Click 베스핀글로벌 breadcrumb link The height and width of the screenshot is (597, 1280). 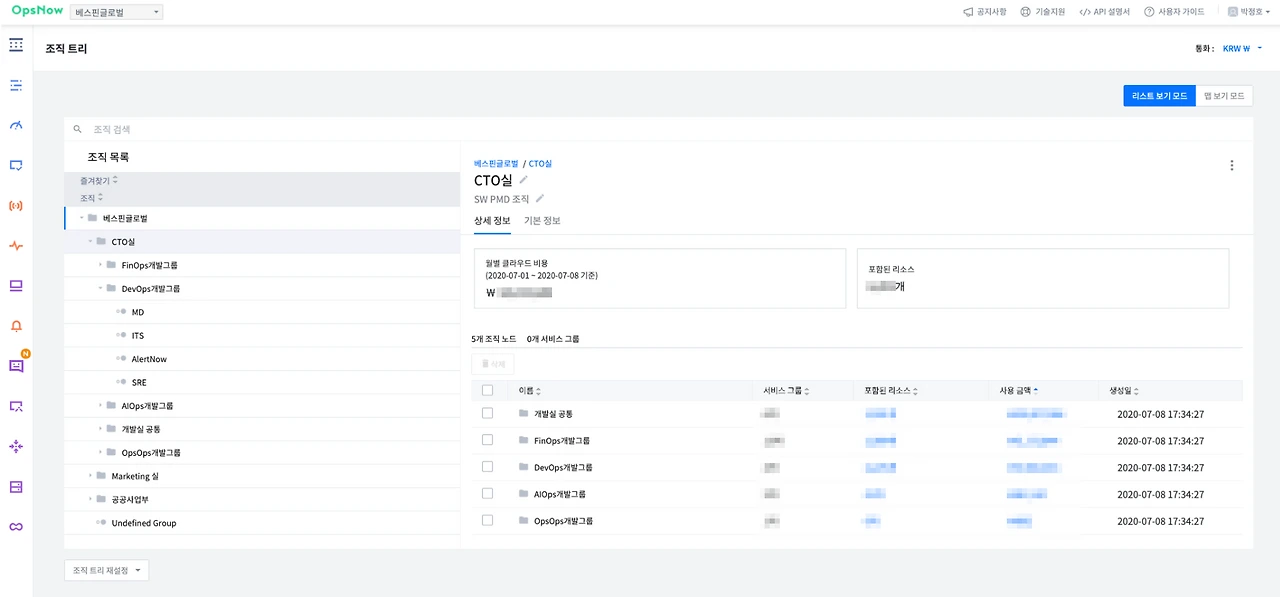click(496, 163)
